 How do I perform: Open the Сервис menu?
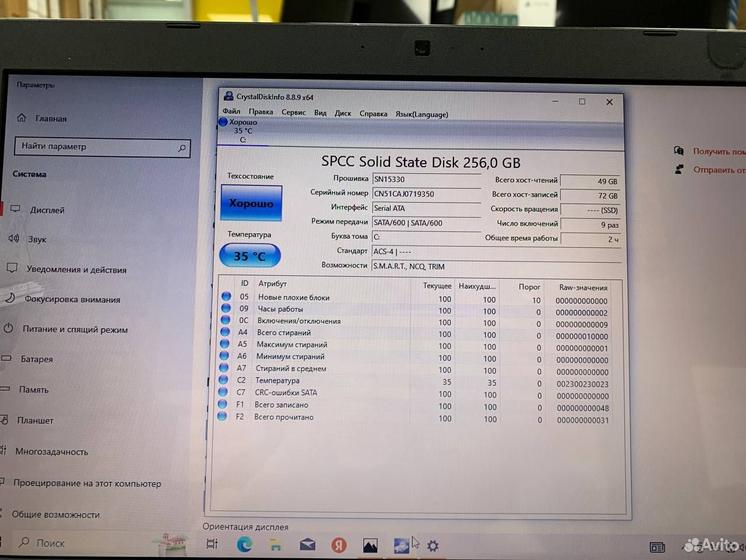coord(294,112)
